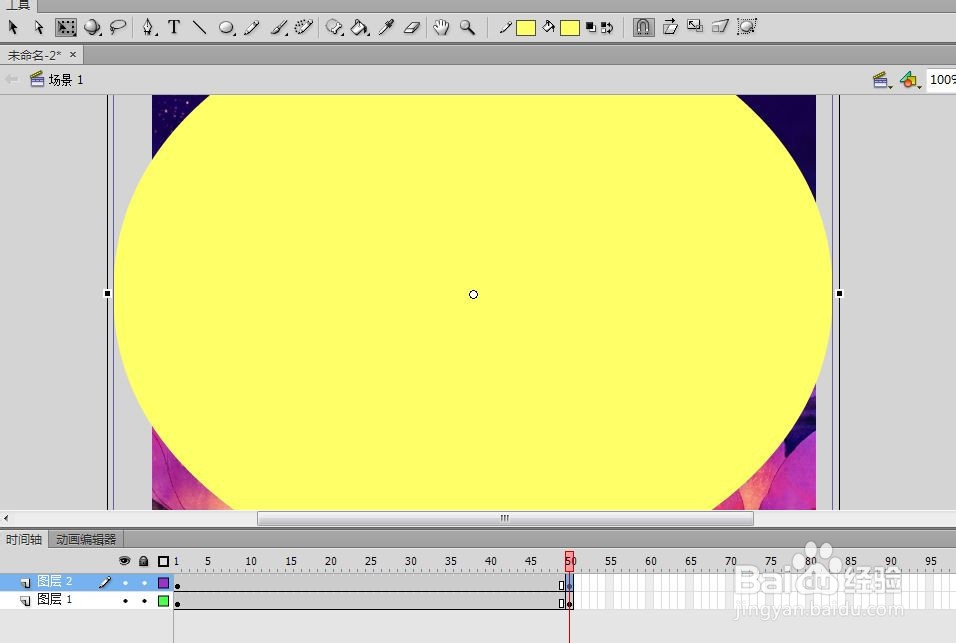
Task: Open the Edit Scene dropdown
Action: (x=882, y=79)
